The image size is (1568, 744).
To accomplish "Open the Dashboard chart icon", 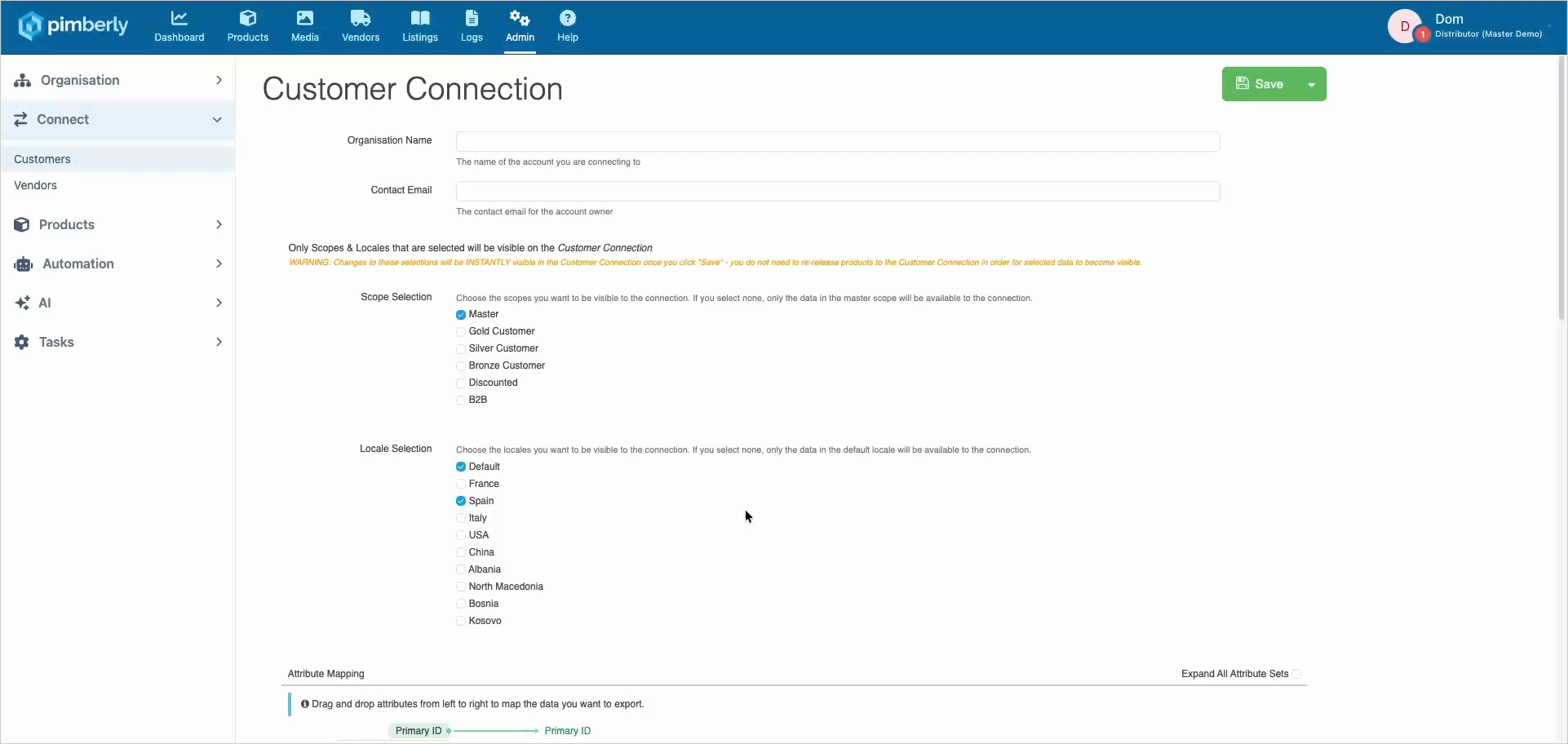I will [x=179, y=18].
